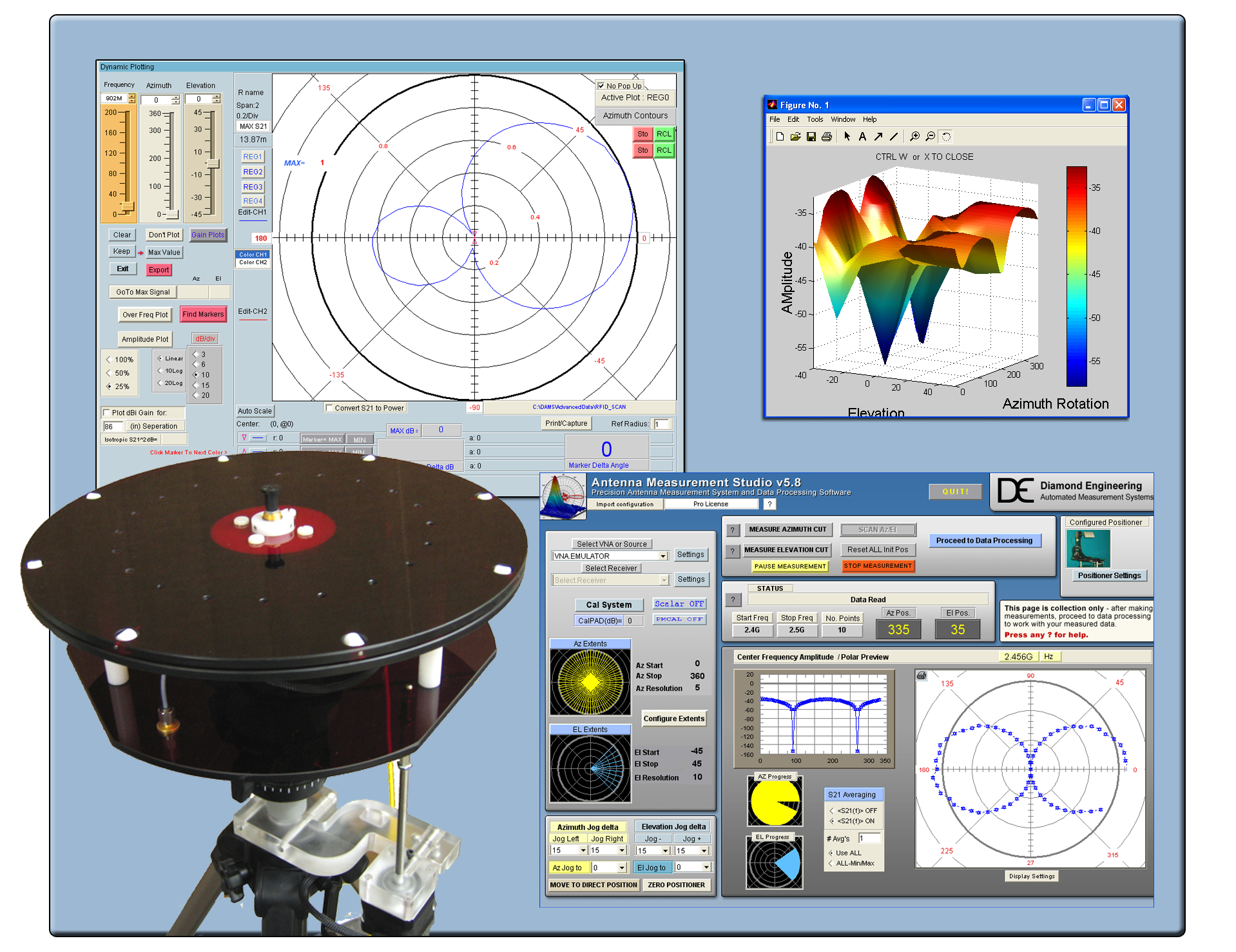Click the Diamond Engineering DE logo
This screenshot has width=1236, height=952.
(1016, 491)
